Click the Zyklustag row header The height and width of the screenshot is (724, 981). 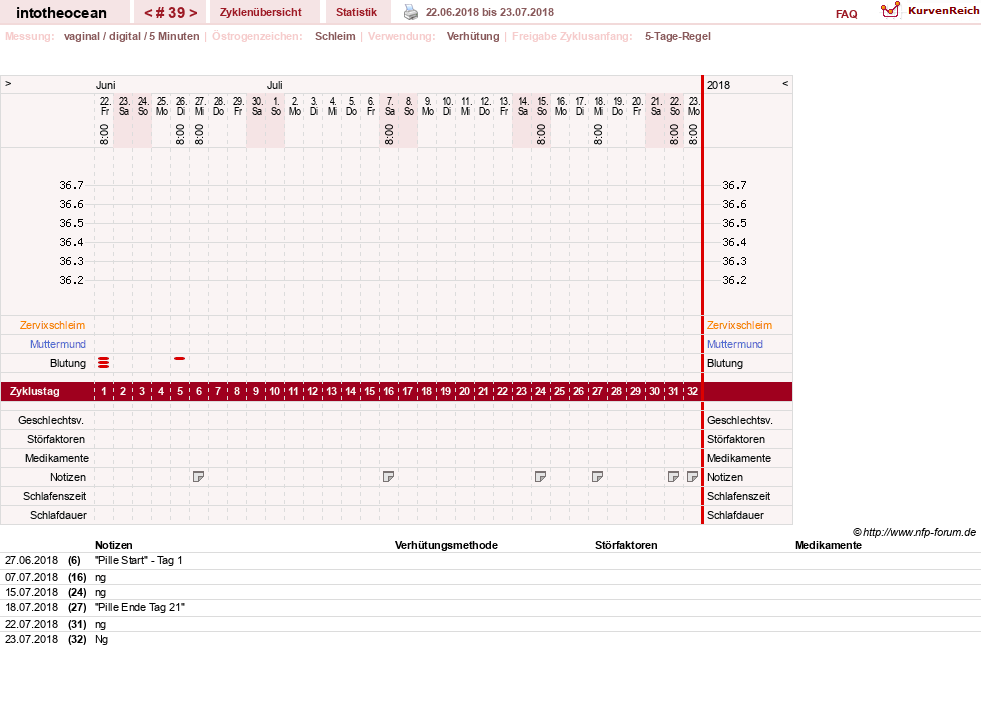[x=34, y=391]
